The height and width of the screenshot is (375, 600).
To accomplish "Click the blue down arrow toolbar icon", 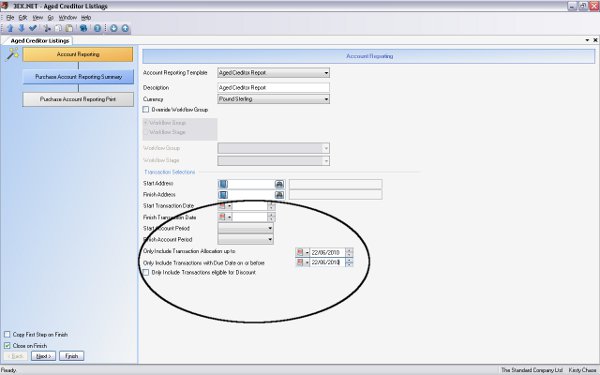I will 21,28.
